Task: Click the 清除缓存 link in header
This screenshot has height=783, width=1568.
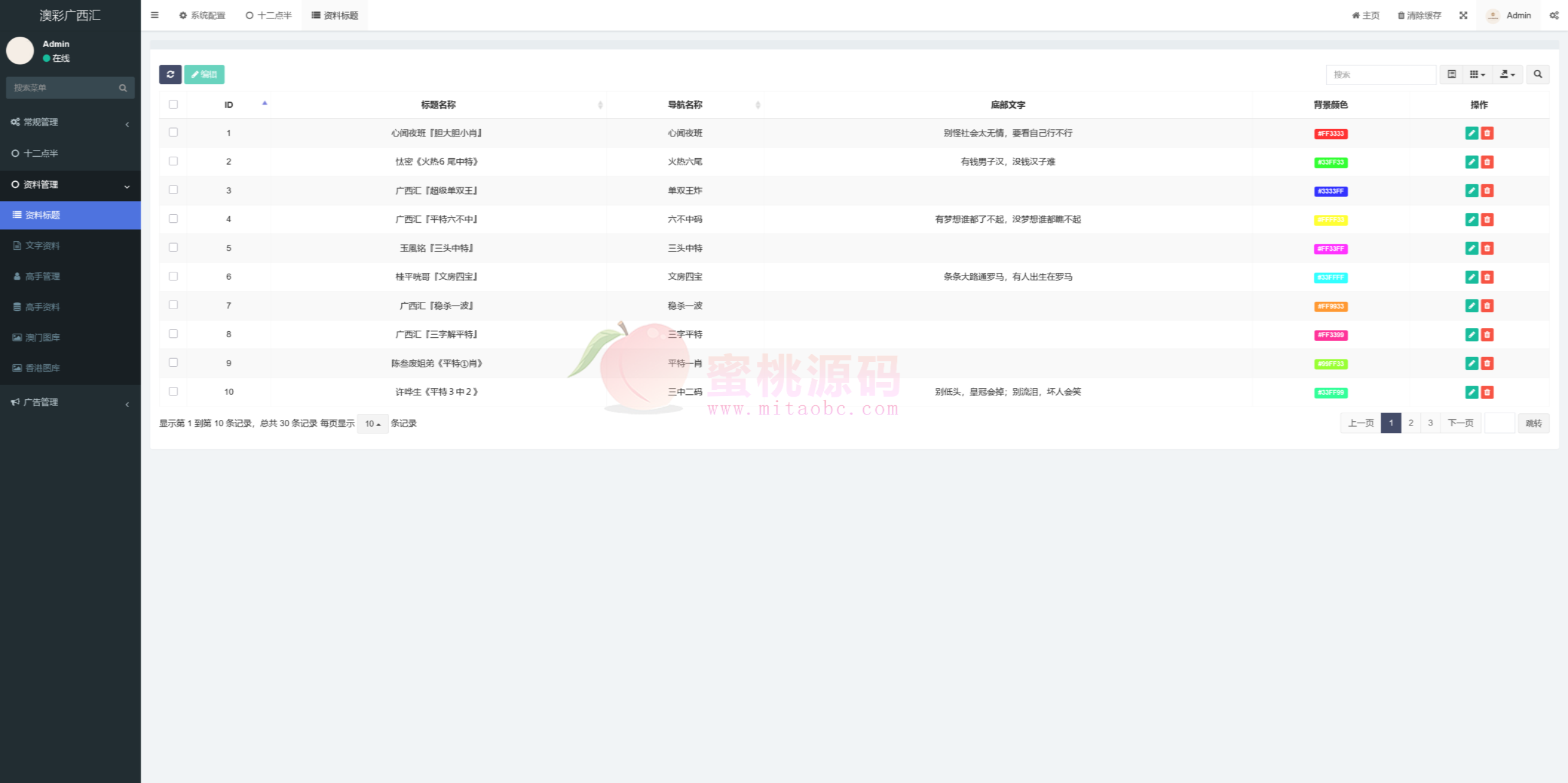Action: [1419, 15]
